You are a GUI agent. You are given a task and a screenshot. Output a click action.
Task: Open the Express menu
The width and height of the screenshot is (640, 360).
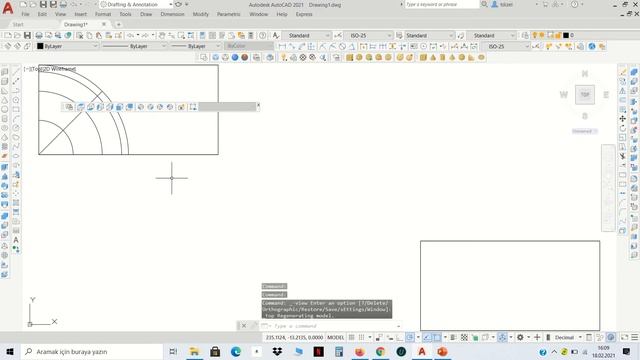coord(304,14)
